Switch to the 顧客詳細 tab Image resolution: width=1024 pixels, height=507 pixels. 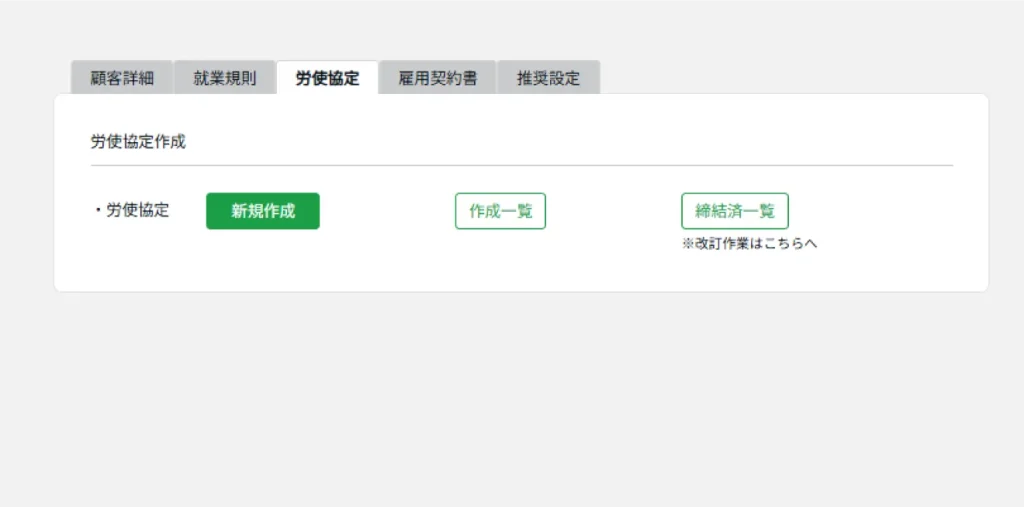click(122, 78)
